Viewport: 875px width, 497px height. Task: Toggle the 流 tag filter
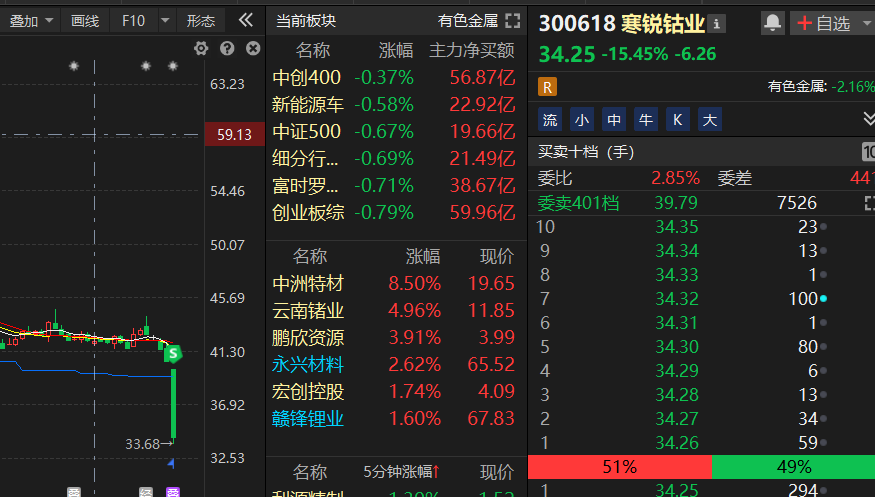click(550, 120)
